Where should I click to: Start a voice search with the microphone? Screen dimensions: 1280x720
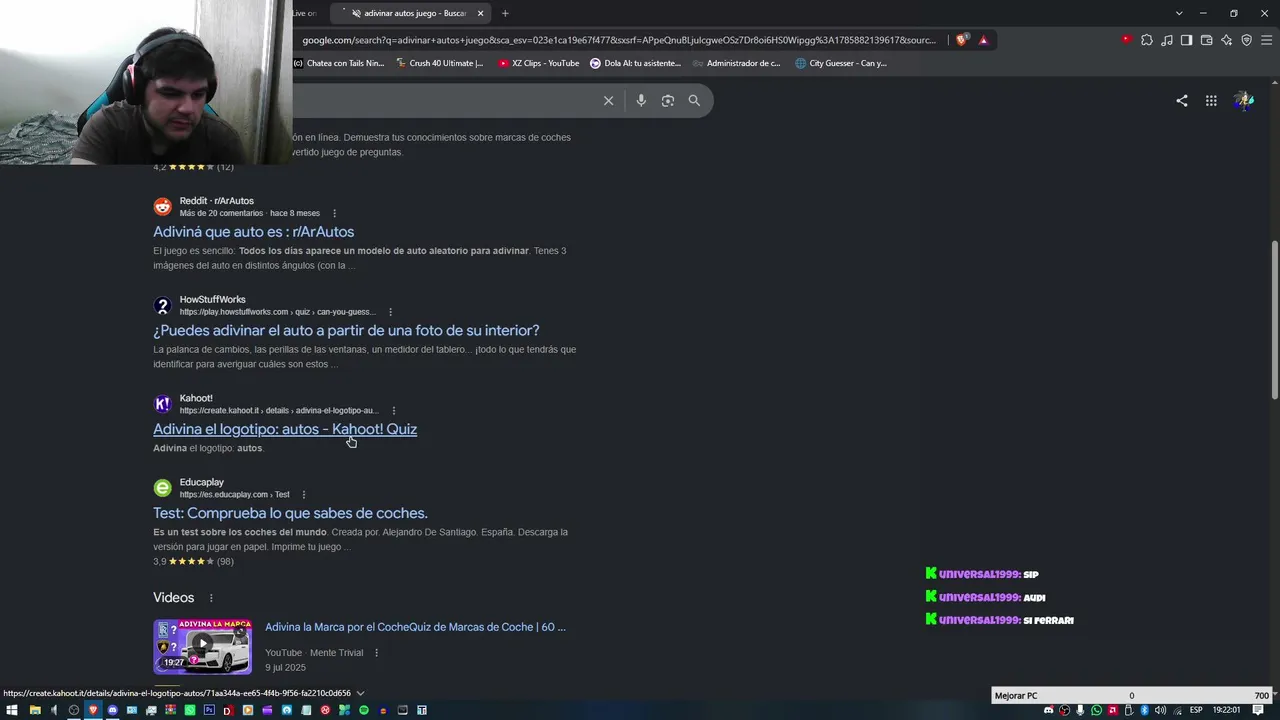pos(641,100)
